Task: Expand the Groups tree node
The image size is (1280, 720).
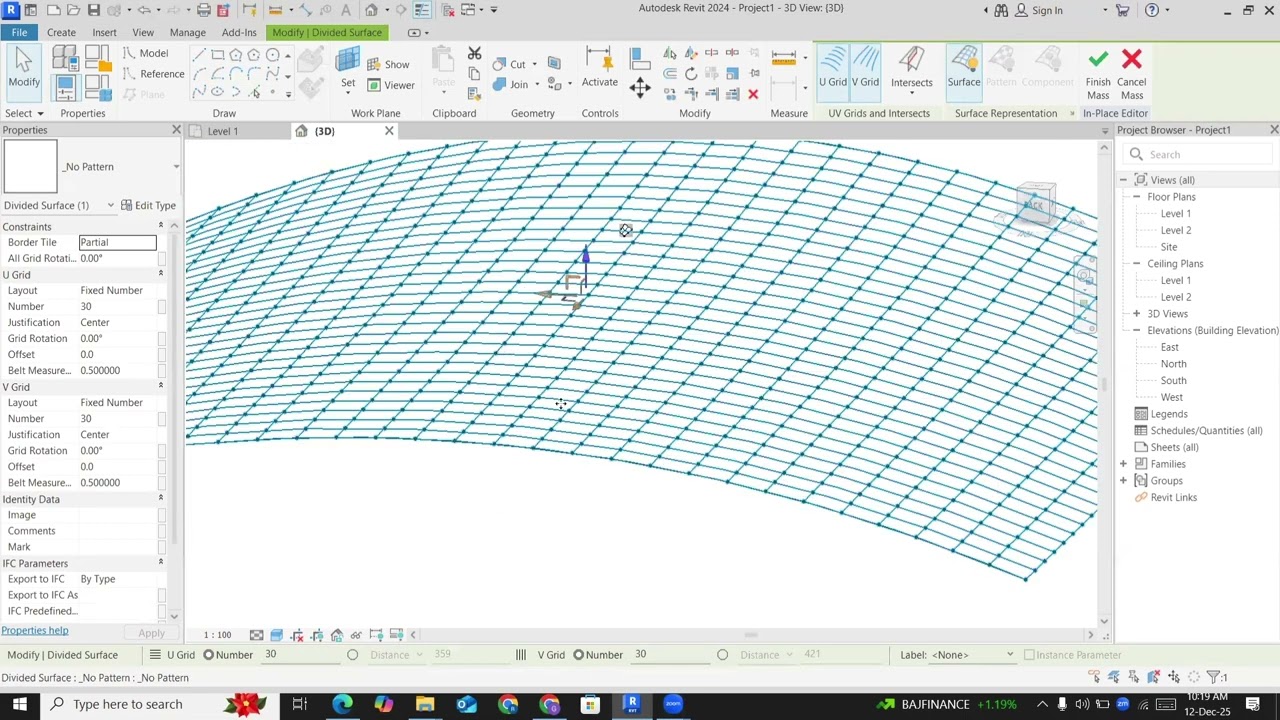Action: [1123, 481]
